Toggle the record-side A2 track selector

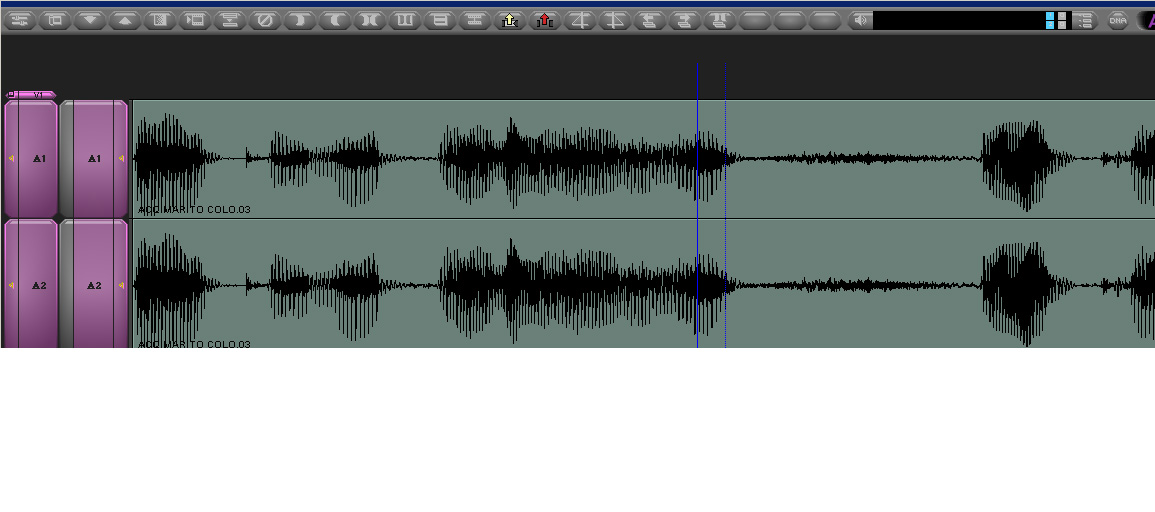point(94,285)
